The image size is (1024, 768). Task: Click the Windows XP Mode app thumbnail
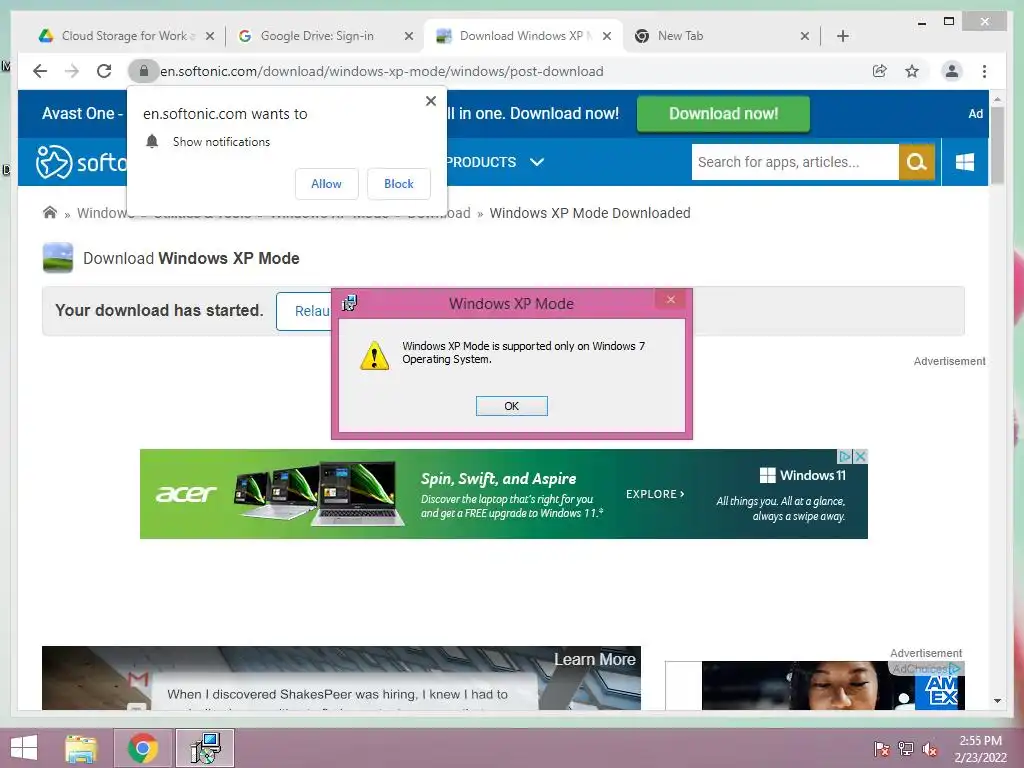(58, 258)
